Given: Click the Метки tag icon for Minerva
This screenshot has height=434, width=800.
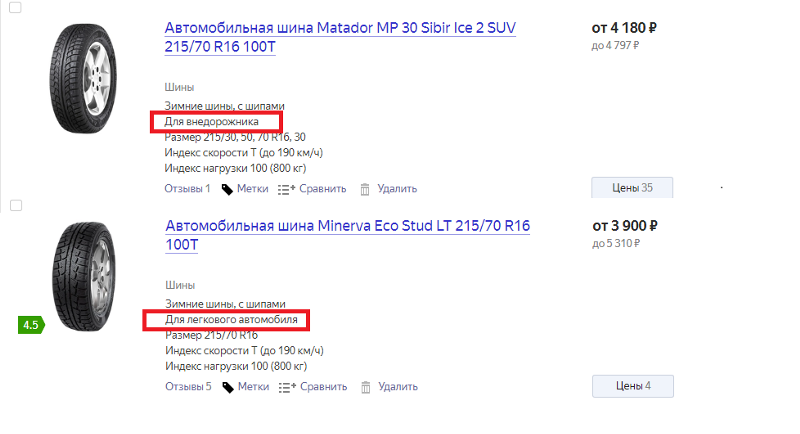Looking at the screenshot, I should [228, 388].
